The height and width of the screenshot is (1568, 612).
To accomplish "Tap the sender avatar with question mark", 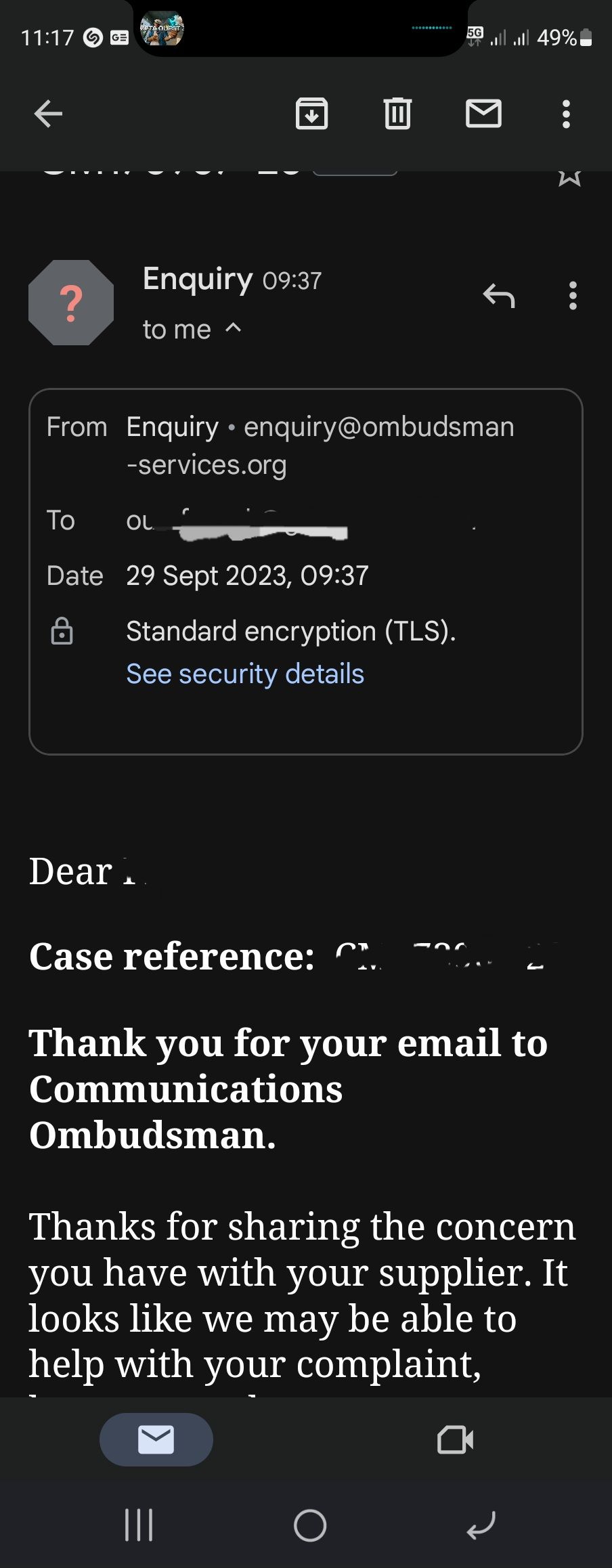I will coord(71,303).
